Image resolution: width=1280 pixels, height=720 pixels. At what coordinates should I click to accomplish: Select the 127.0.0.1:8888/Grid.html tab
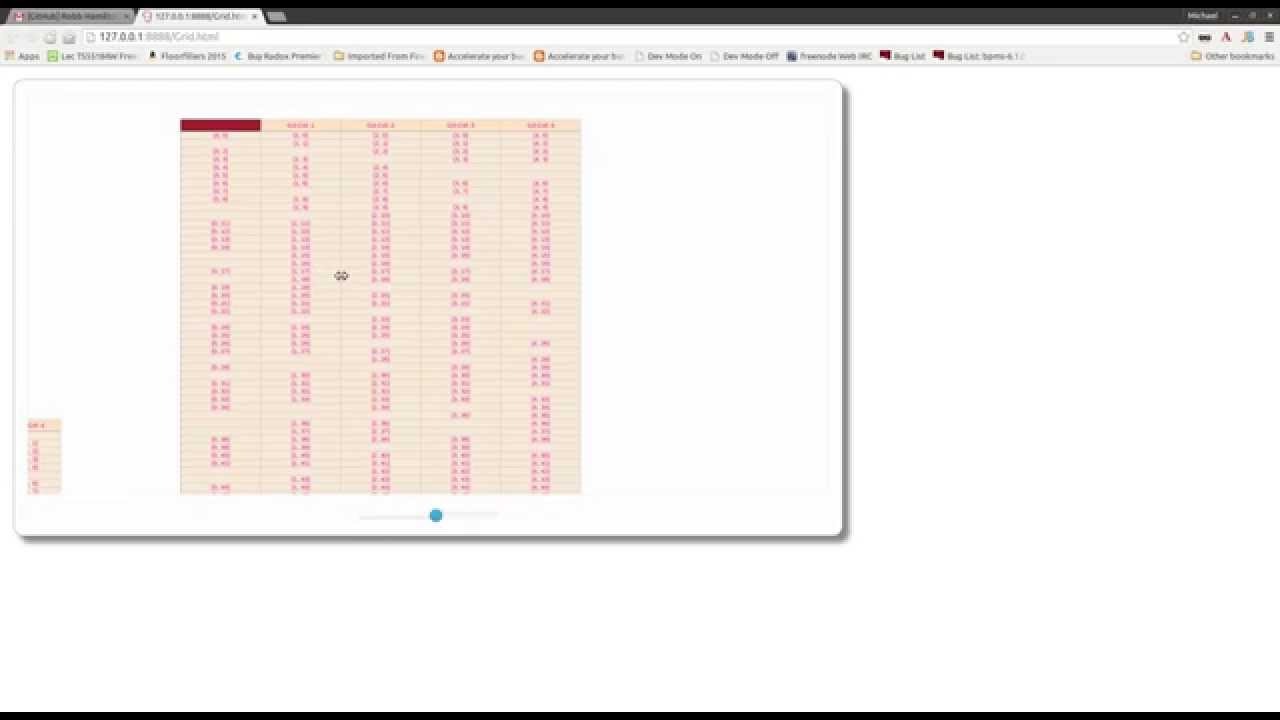click(x=198, y=16)
